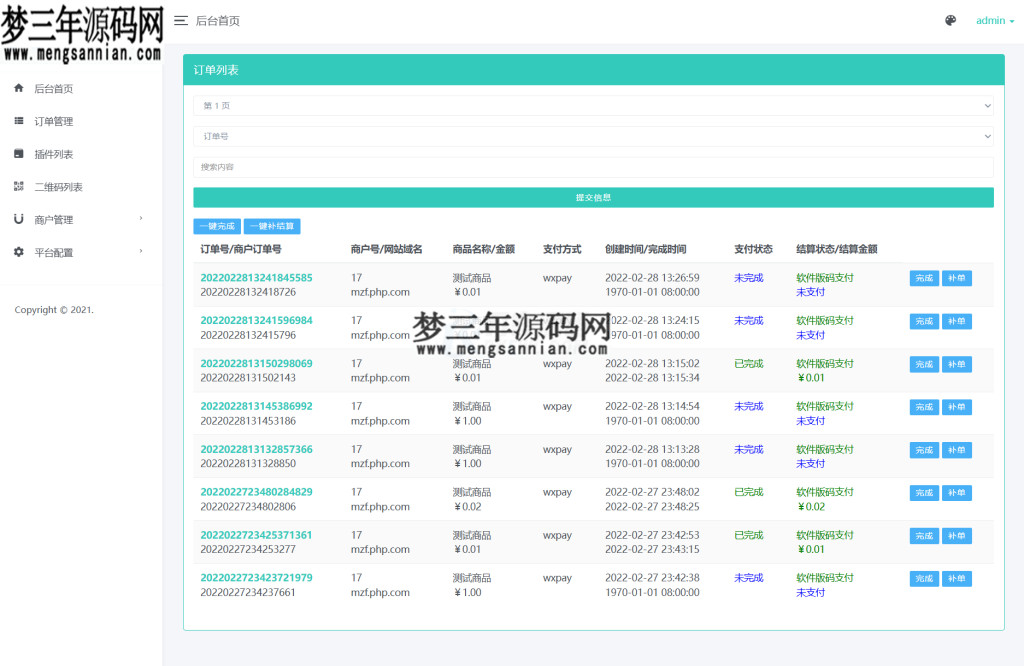Open order link 2022022813241845585
Image resolution: width=1024 pixels, height=666 pixels.
(x=256, y=278)
